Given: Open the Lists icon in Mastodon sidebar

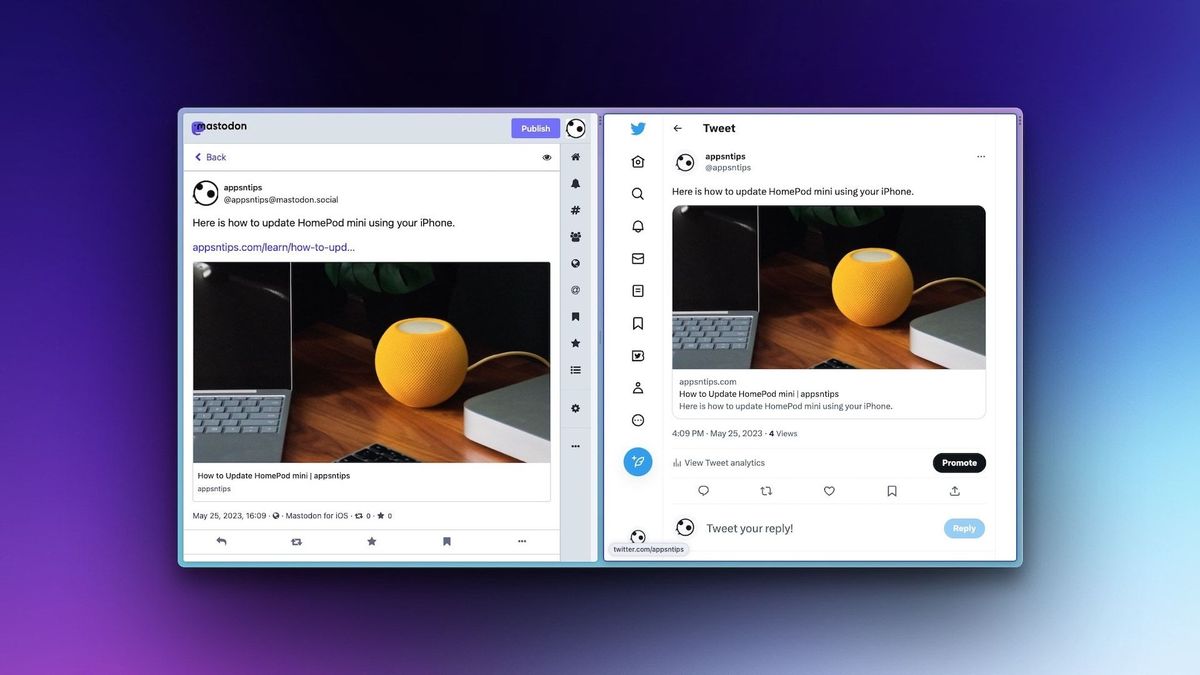Looking at the screenshot, I should [575, 370].
